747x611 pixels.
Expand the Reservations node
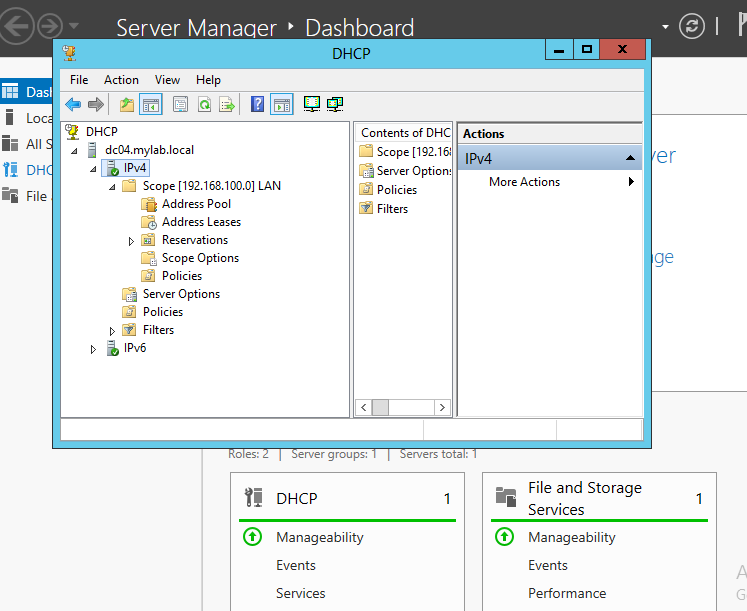coord(131,241)
